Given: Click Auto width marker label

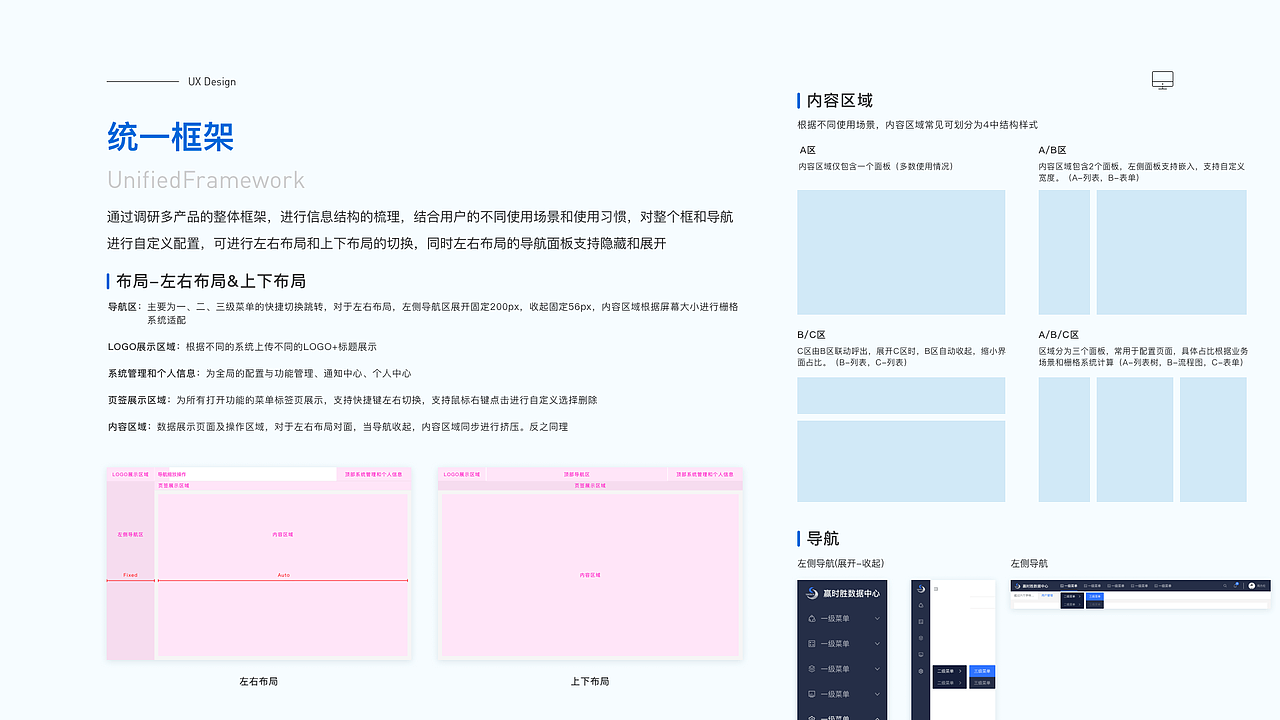Looking at the screenshot, I should tap(283, 575).
